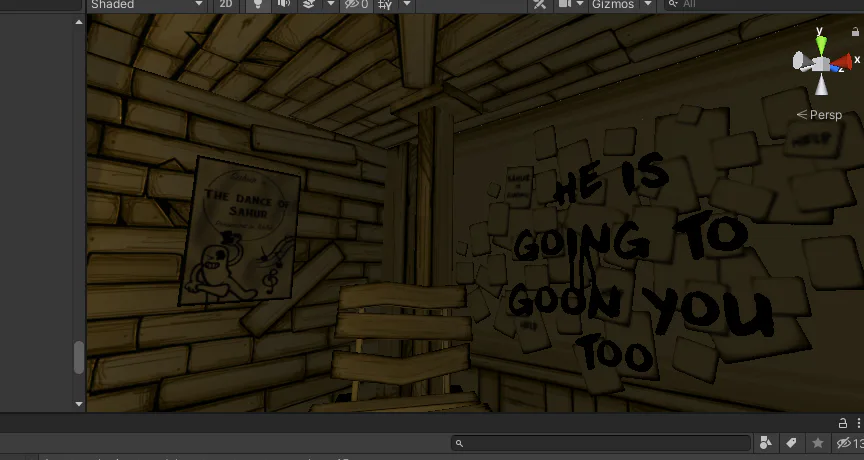
Task: Toggle the Project panel lock icon
Action: tap(843, 423)
